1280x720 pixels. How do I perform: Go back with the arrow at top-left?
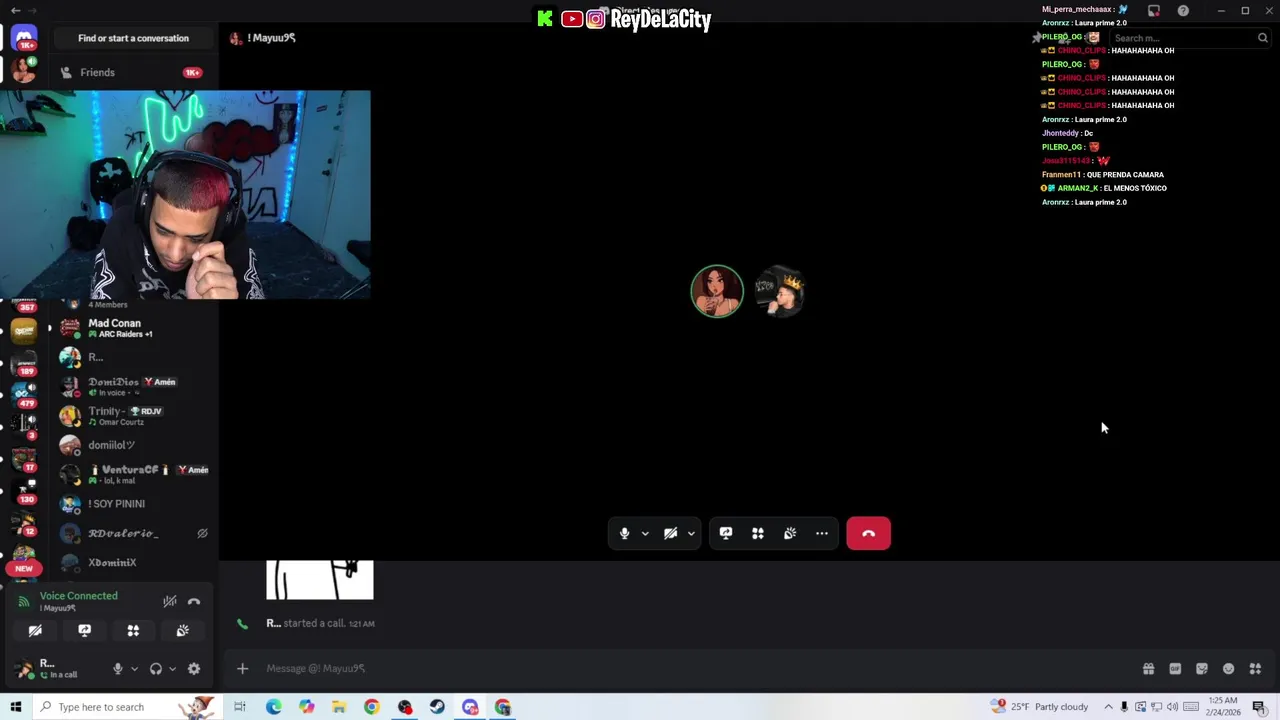[x=15, y=10]
